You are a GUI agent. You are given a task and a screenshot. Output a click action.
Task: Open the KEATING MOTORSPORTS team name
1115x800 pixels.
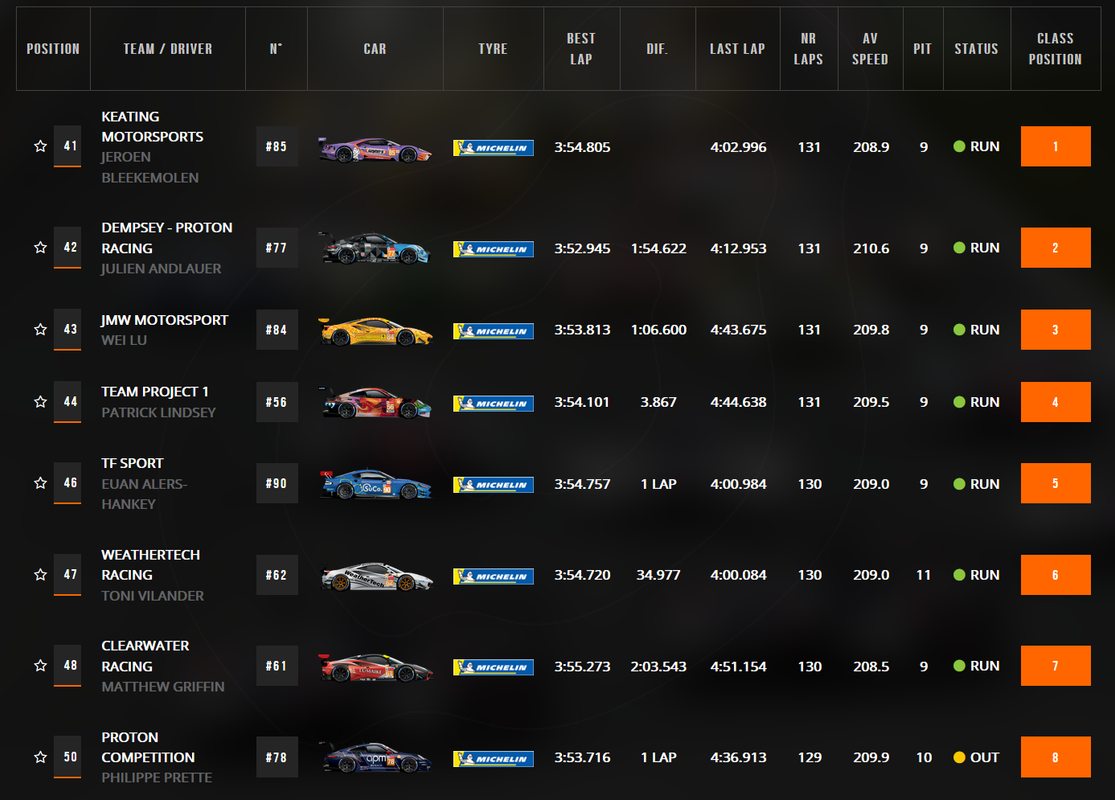pyautogui.click(x=152, y=127)
